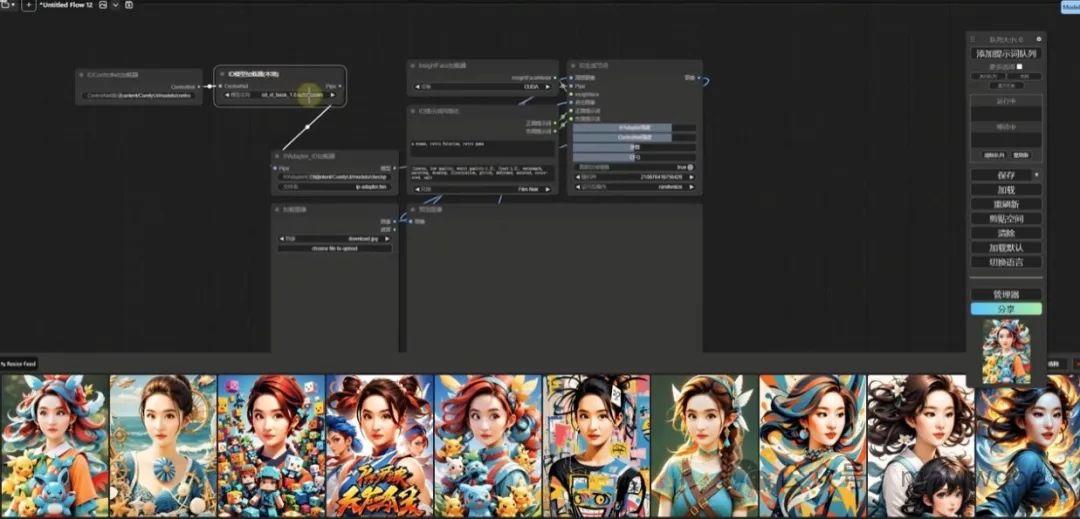Open the fighting game poster thumbnail
1080x519 pixels.
(380, 445)
